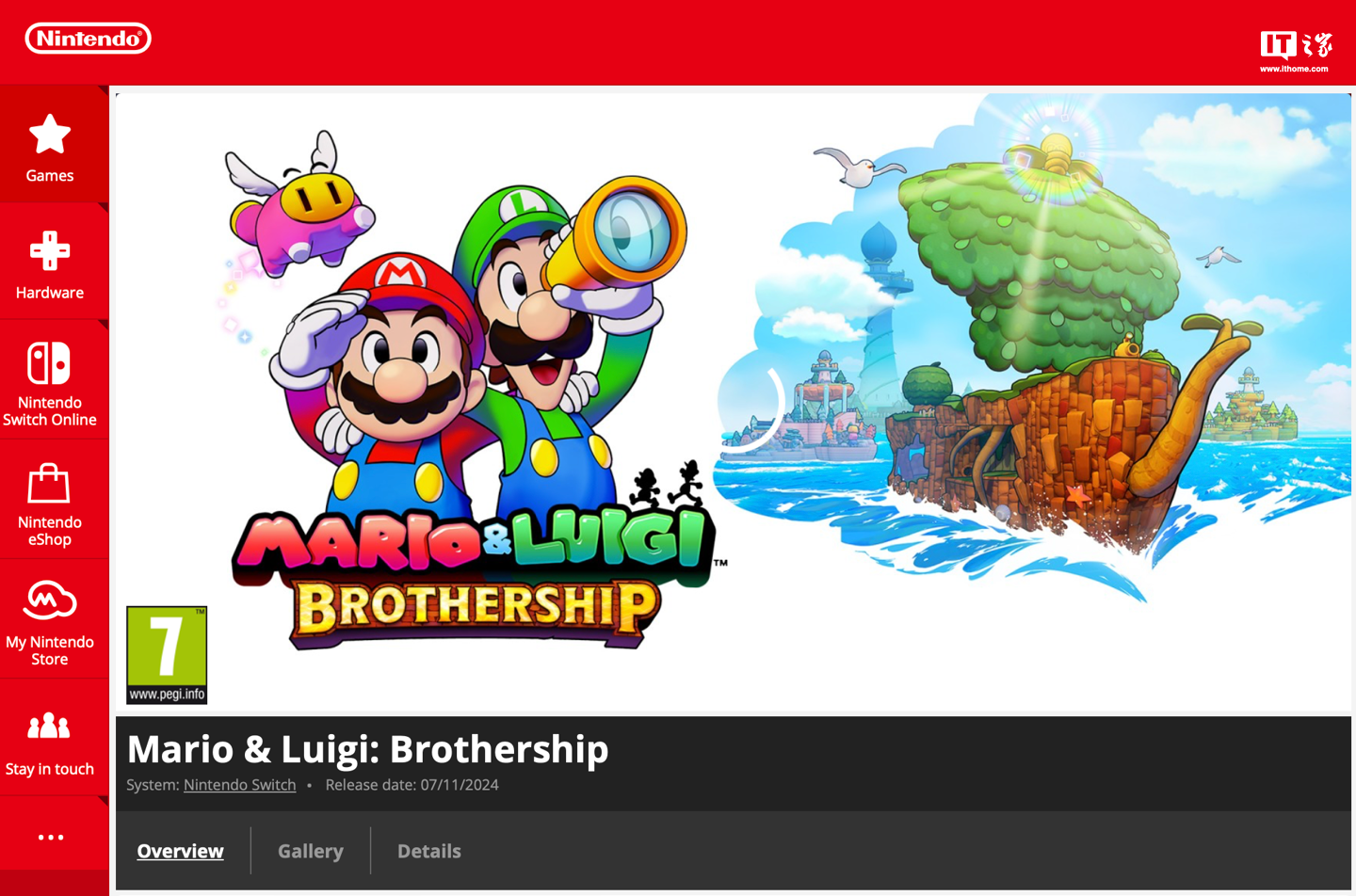Expand the three-dots more menu
The height and width of the screenshot is (896, 1356).
(51, 837)
